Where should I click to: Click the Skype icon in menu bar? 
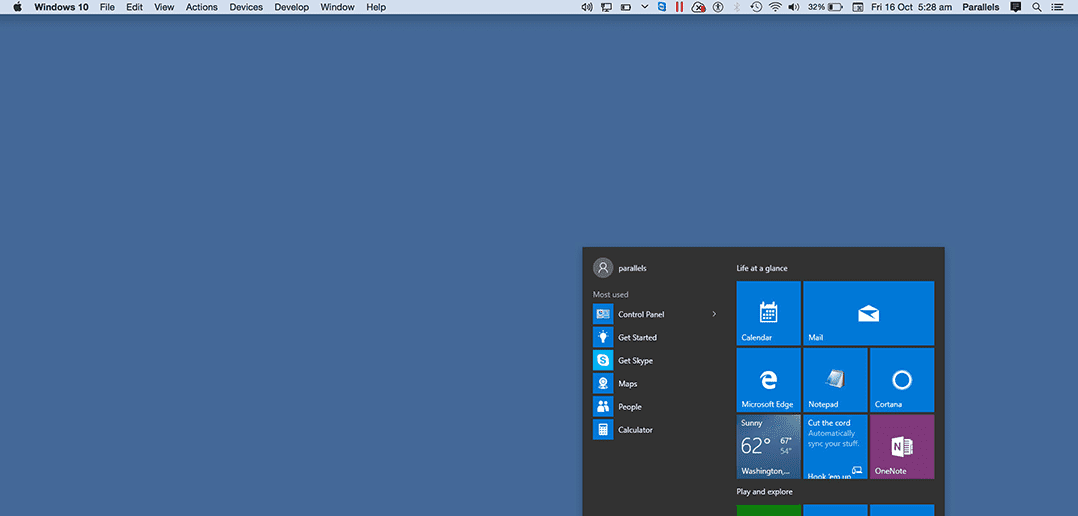tap(661, 7)
